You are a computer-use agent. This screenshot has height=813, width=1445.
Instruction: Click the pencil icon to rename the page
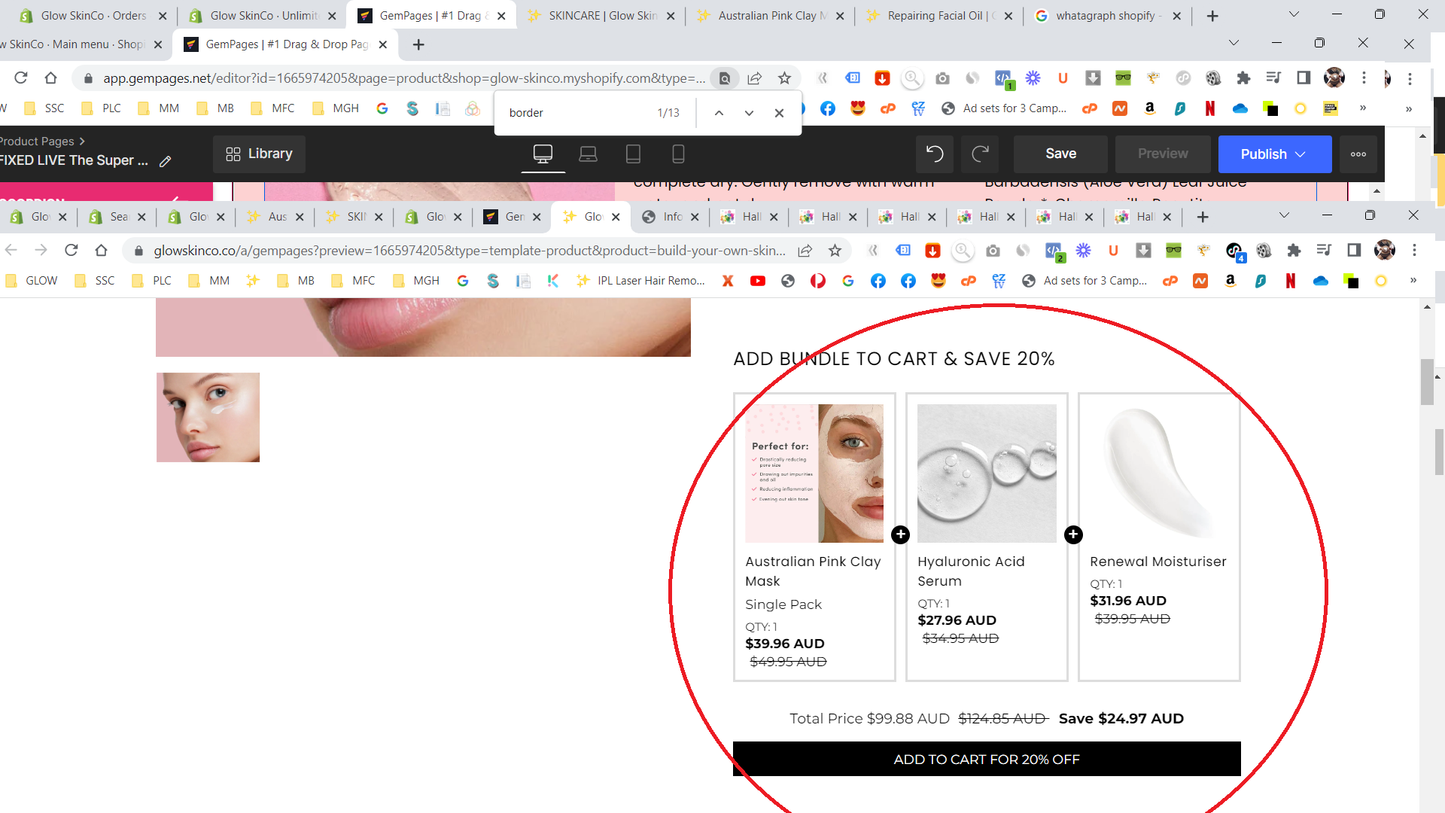[167, 160]
